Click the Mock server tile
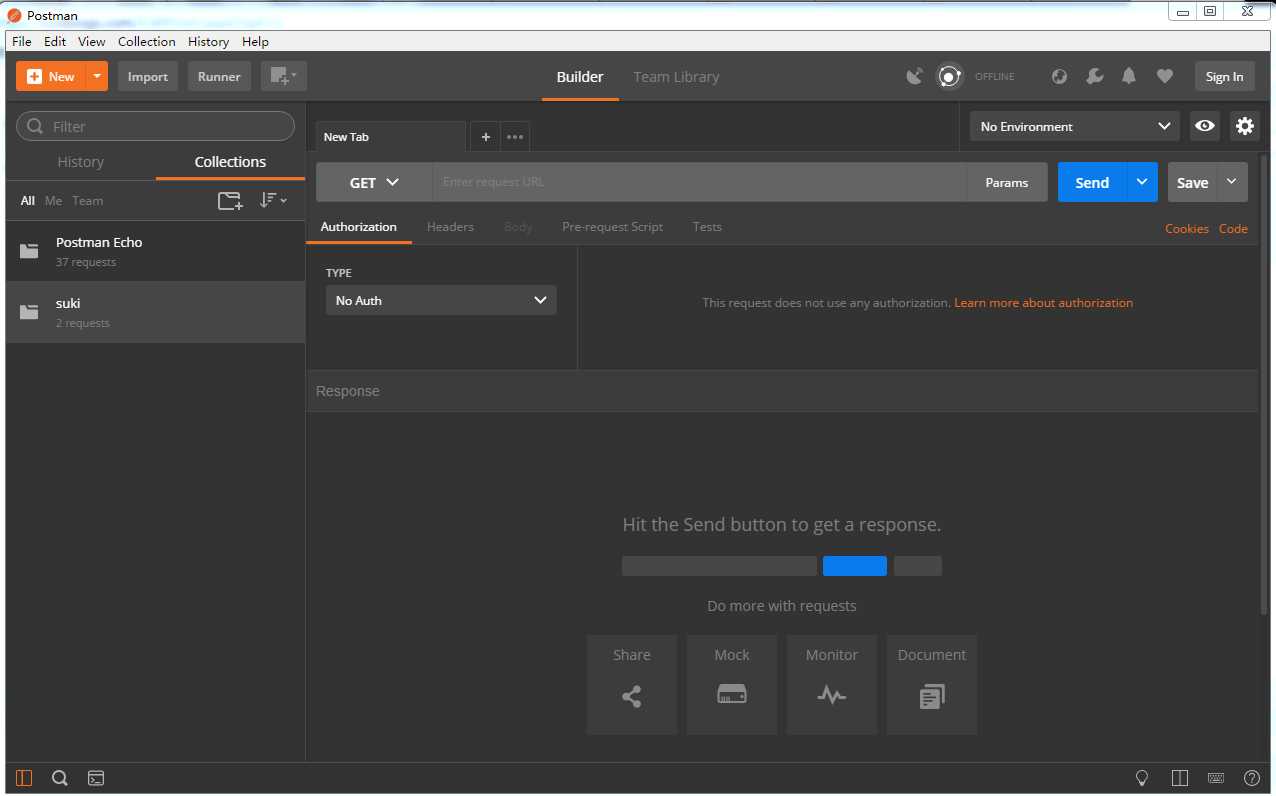Viewport: 1276px width, 796px height. [732, 685]
